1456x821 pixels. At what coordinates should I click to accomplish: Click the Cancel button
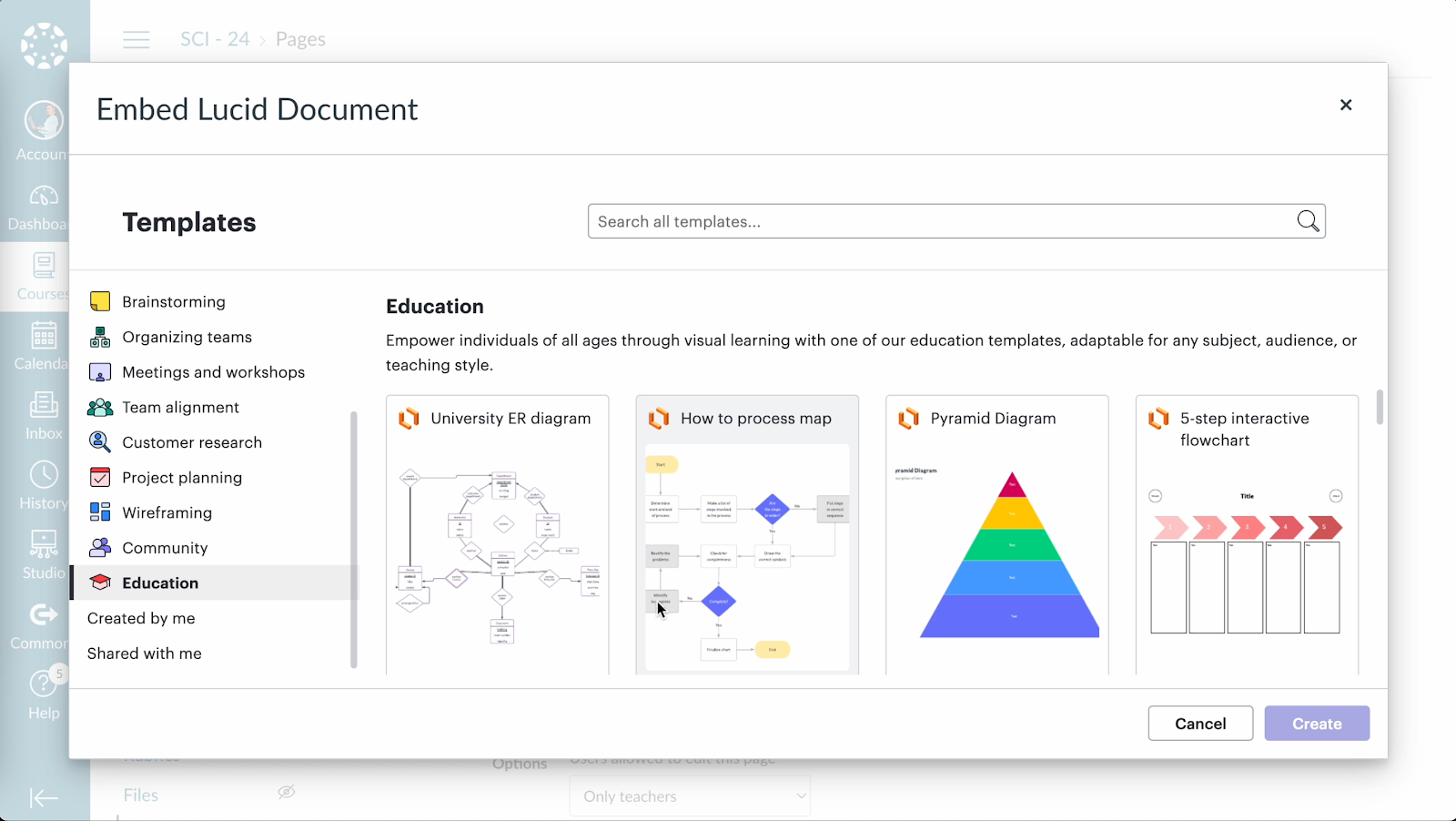coord(1200,724)
